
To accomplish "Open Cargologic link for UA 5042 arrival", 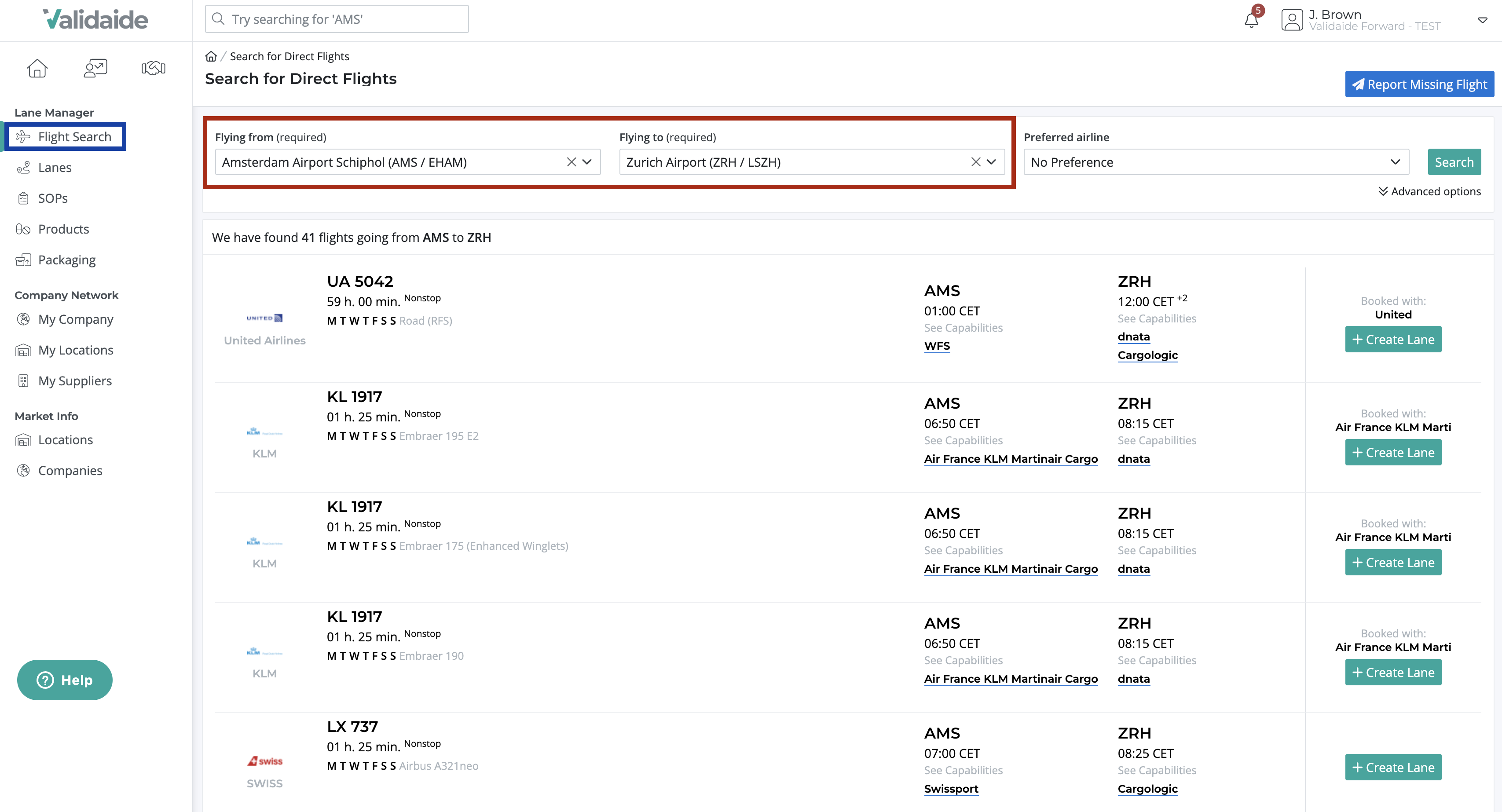I will point(1147,355).
